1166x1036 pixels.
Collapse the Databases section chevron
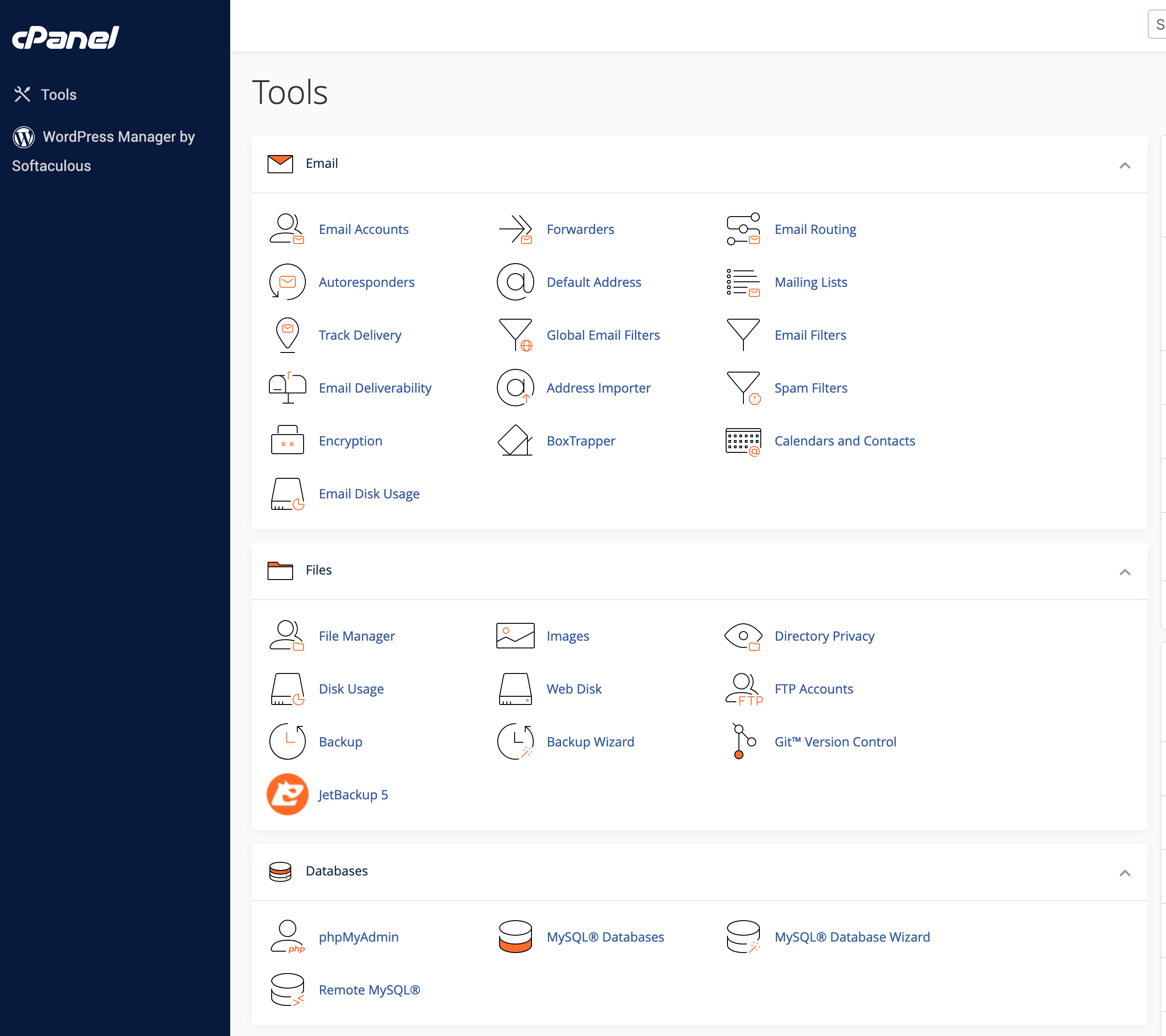[1125, 873]
